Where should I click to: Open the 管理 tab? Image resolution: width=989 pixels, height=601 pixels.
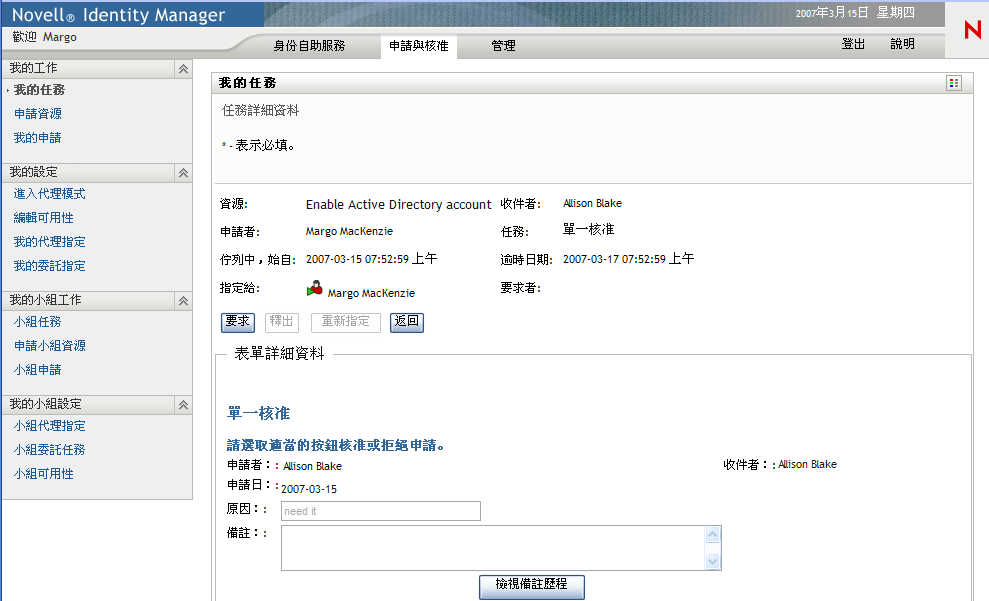pyautogui.click(x=503, y=45)
